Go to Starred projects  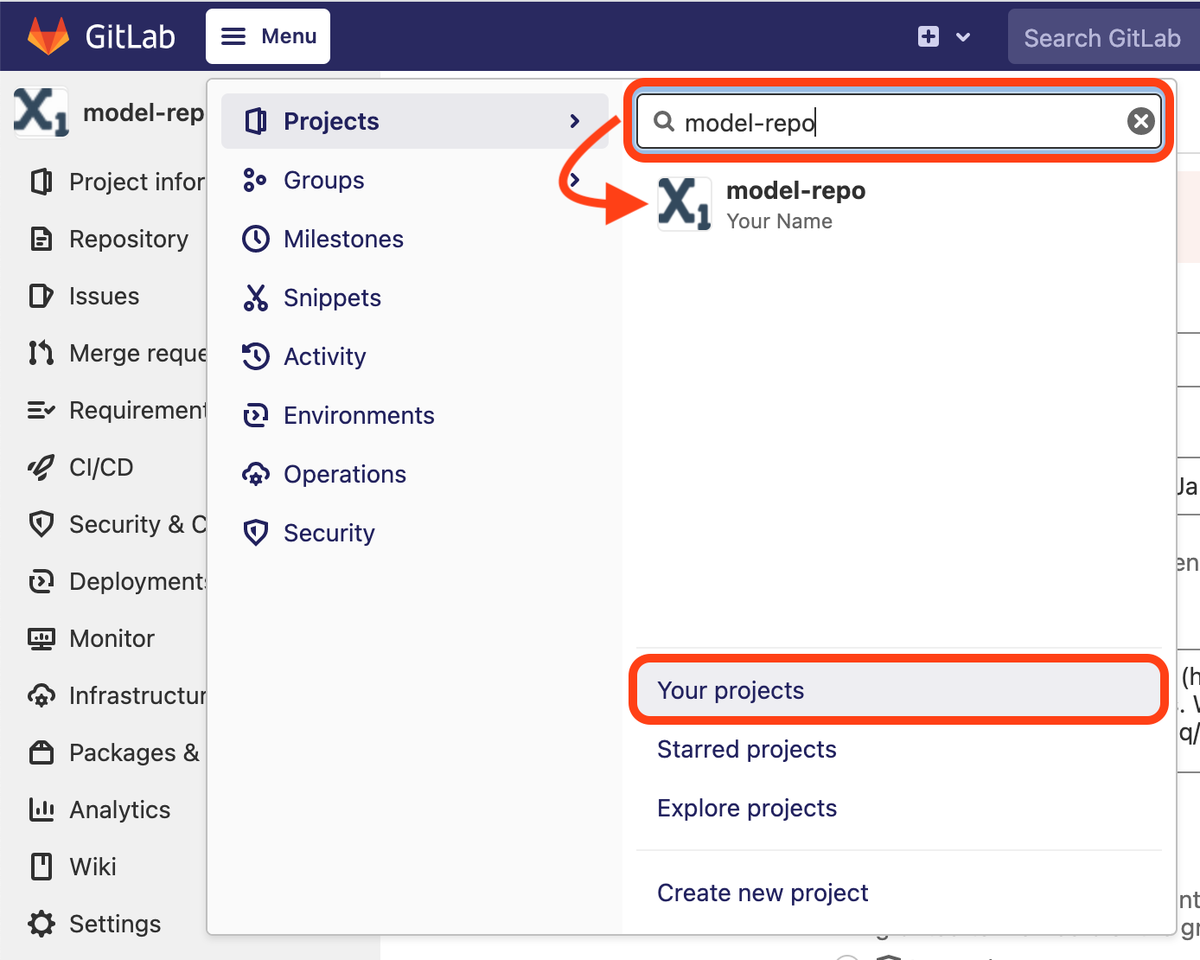pyautogui.click(x=746, y=749)
